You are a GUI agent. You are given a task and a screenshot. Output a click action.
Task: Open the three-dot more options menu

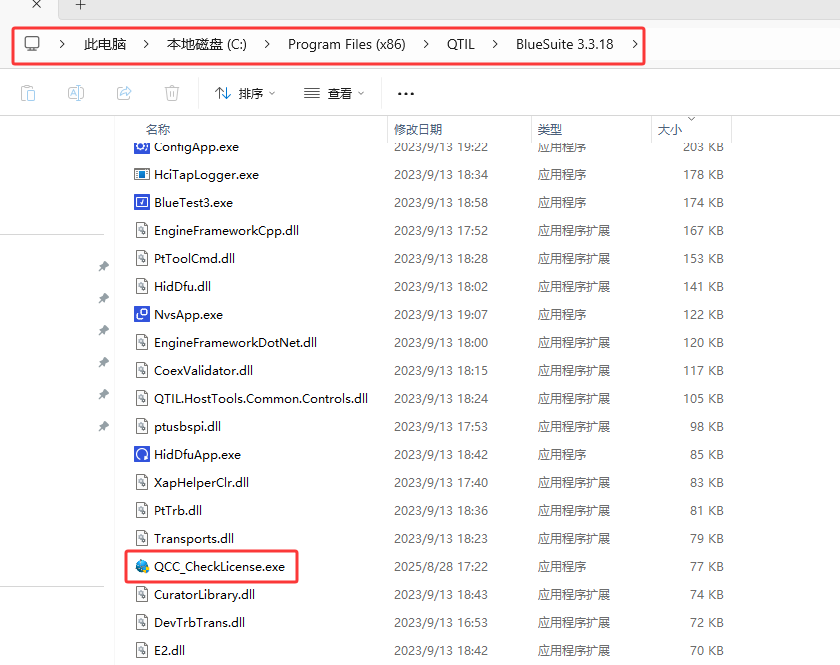click(405, 94)
